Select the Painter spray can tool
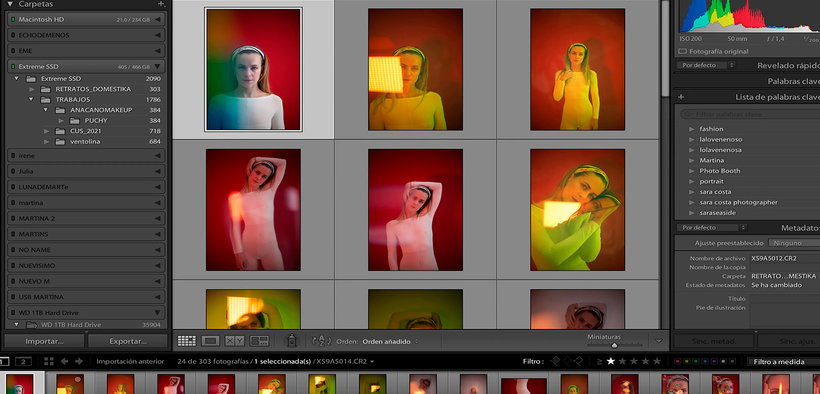This screenshot has height=394, width=820. pyautogui.click(x=291, y=341)
